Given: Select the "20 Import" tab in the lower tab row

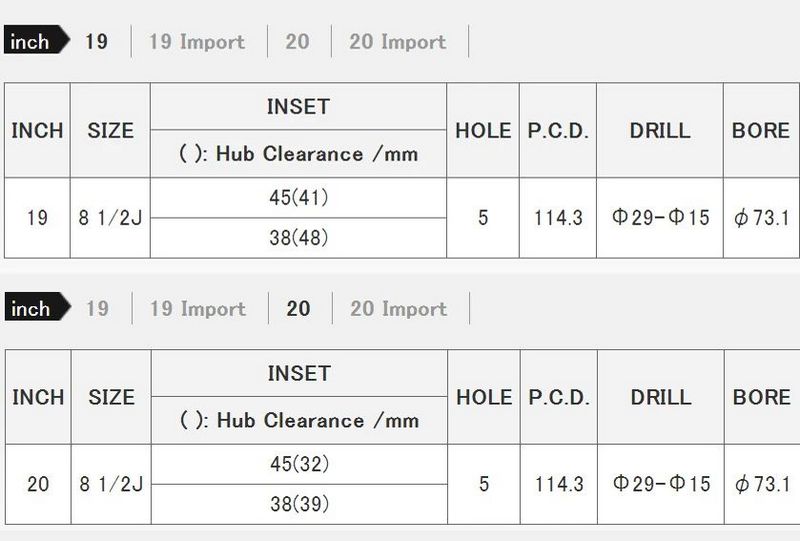Looking at the screenshot, I should tap(398, 308).
